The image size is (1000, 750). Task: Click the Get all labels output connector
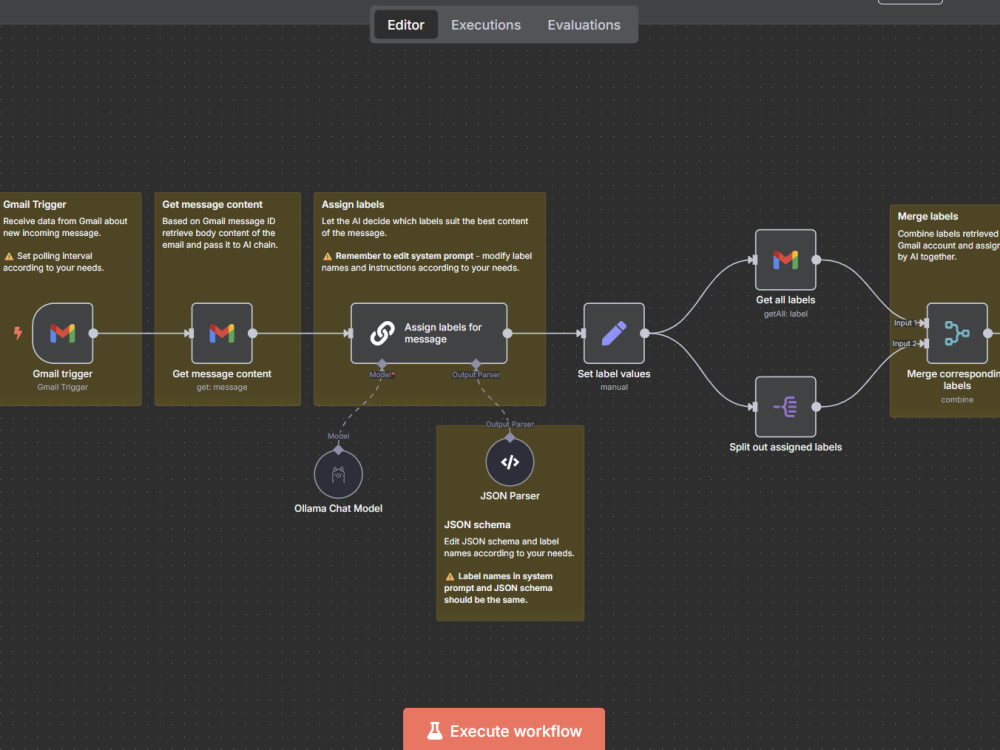(x=816, y=260)
